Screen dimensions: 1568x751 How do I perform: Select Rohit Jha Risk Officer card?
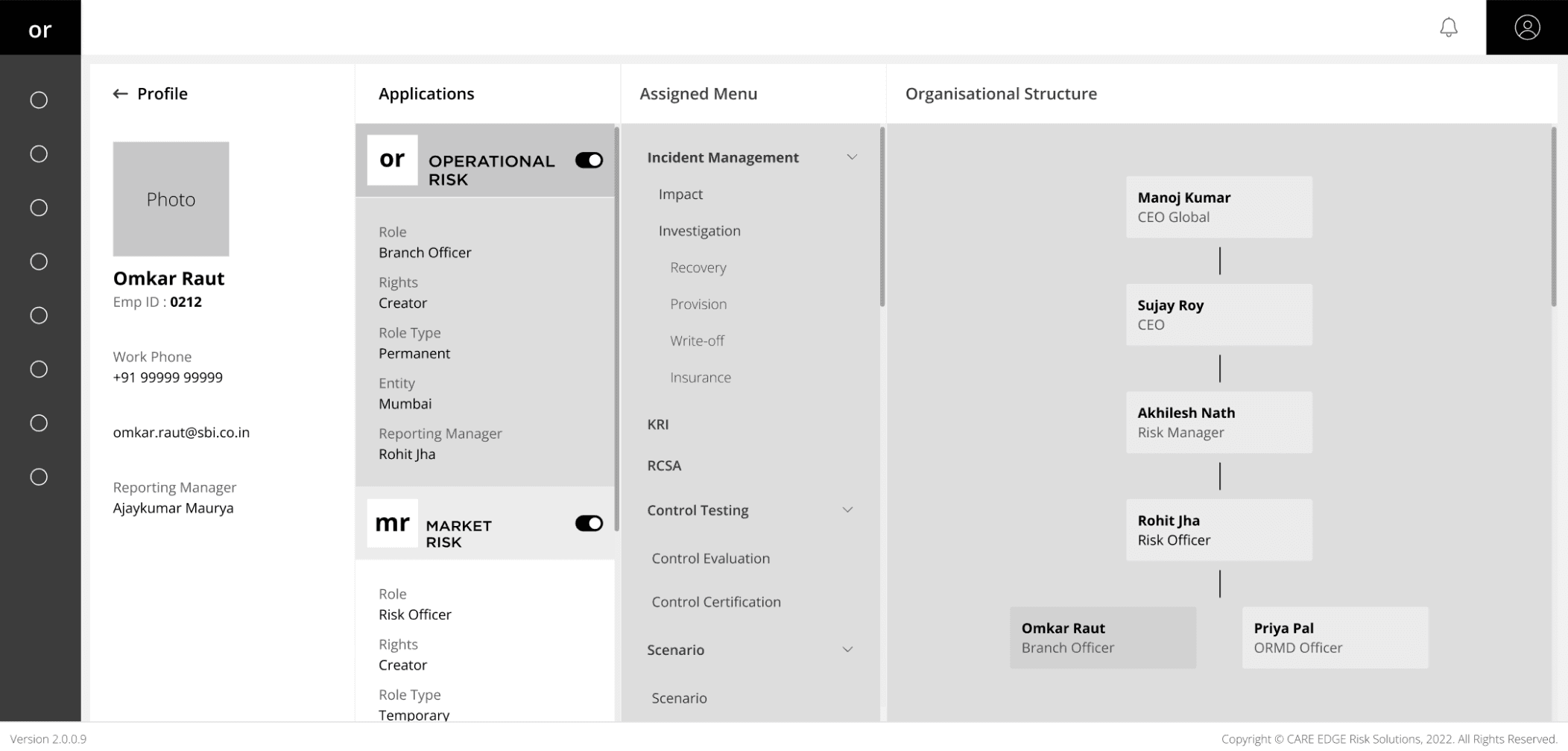1218,530
